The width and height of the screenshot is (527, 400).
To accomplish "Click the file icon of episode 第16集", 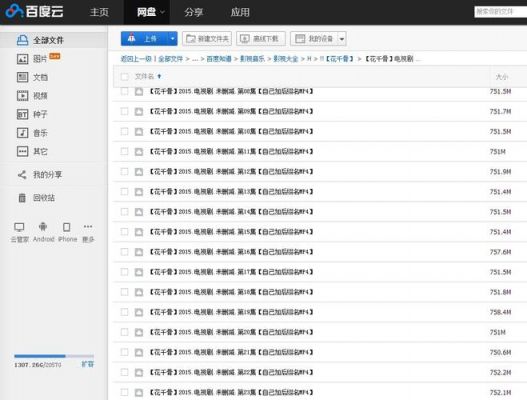I will click(x=139, y=252).
